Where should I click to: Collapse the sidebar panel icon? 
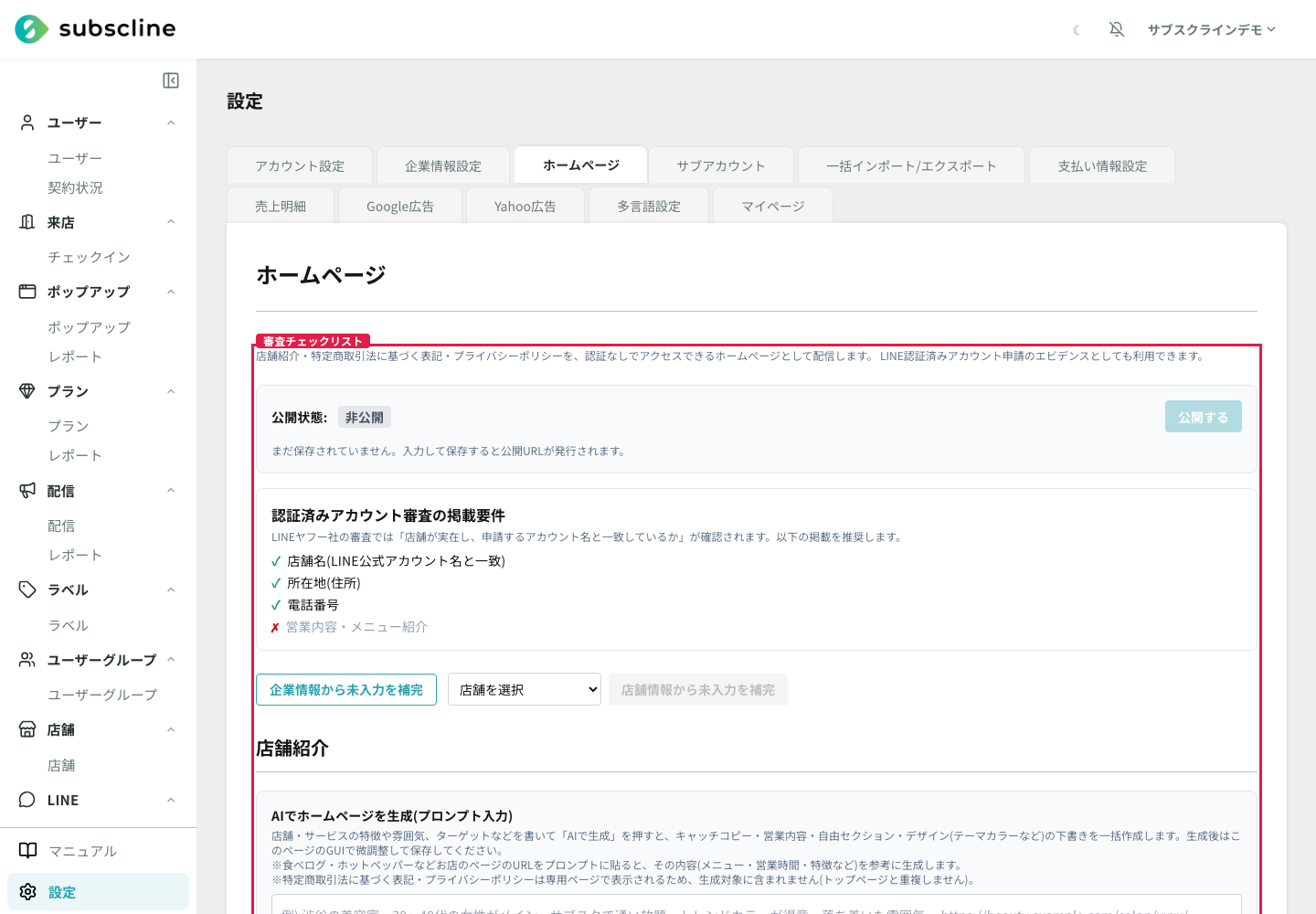[x=171, y=80]
